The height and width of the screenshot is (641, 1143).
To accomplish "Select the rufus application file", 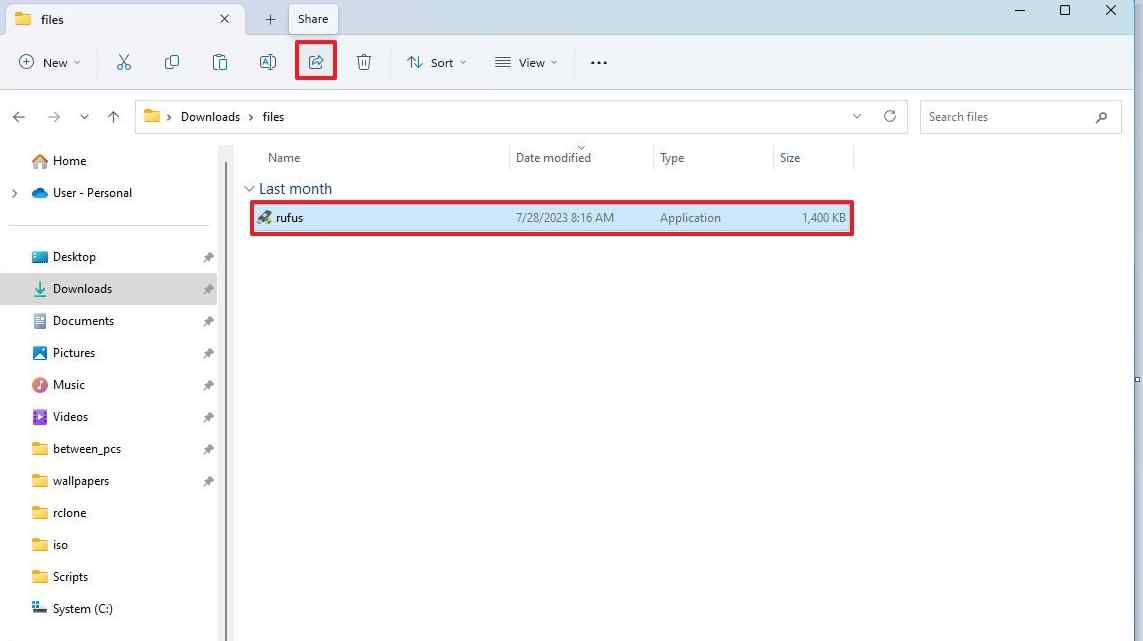I will 289,217.
